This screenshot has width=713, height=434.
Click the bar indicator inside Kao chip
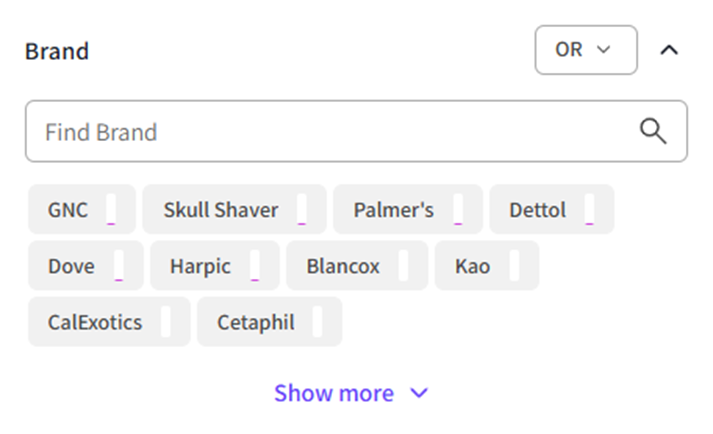coord(514,266)
